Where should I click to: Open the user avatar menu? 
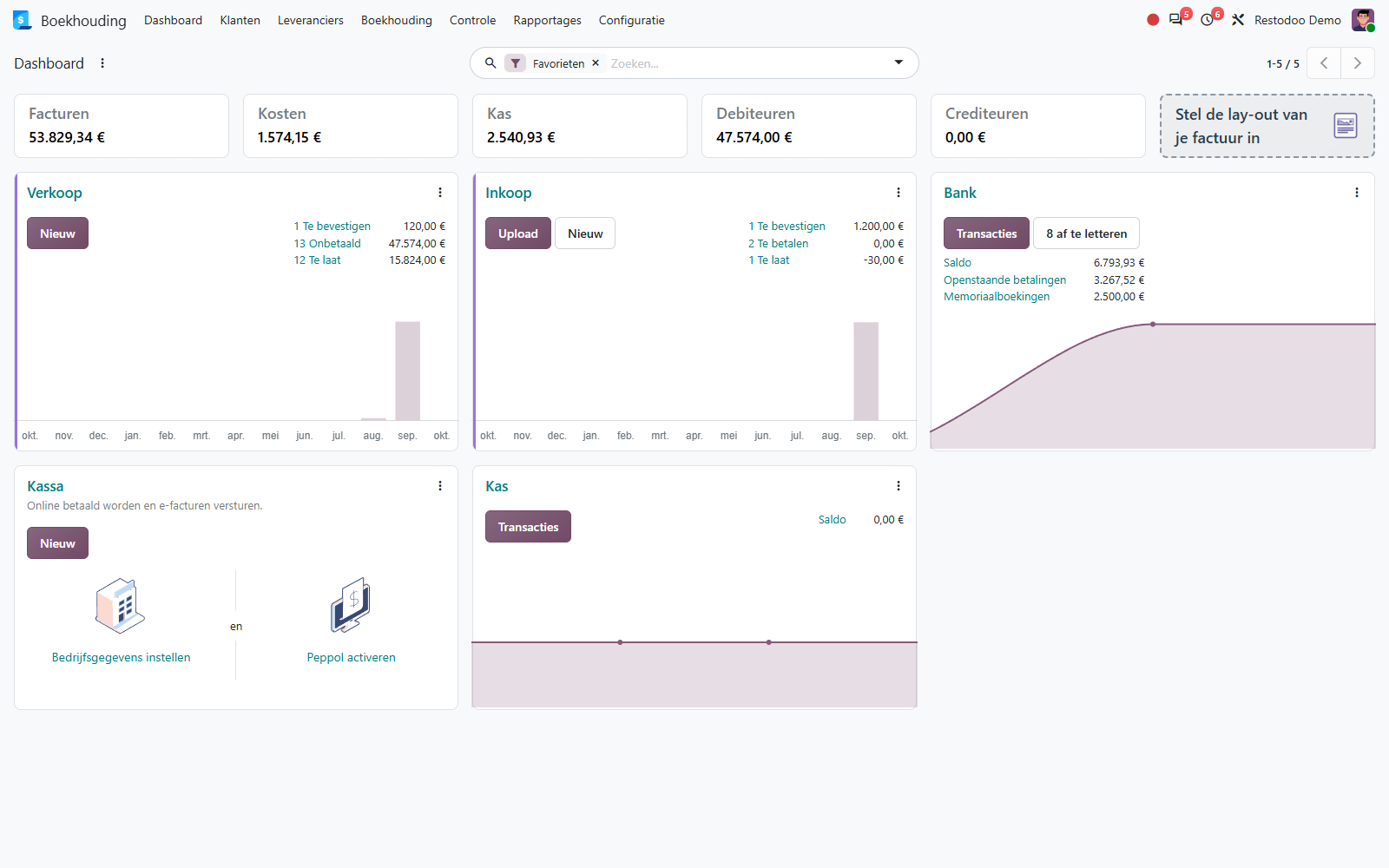tap(1363, 20)
